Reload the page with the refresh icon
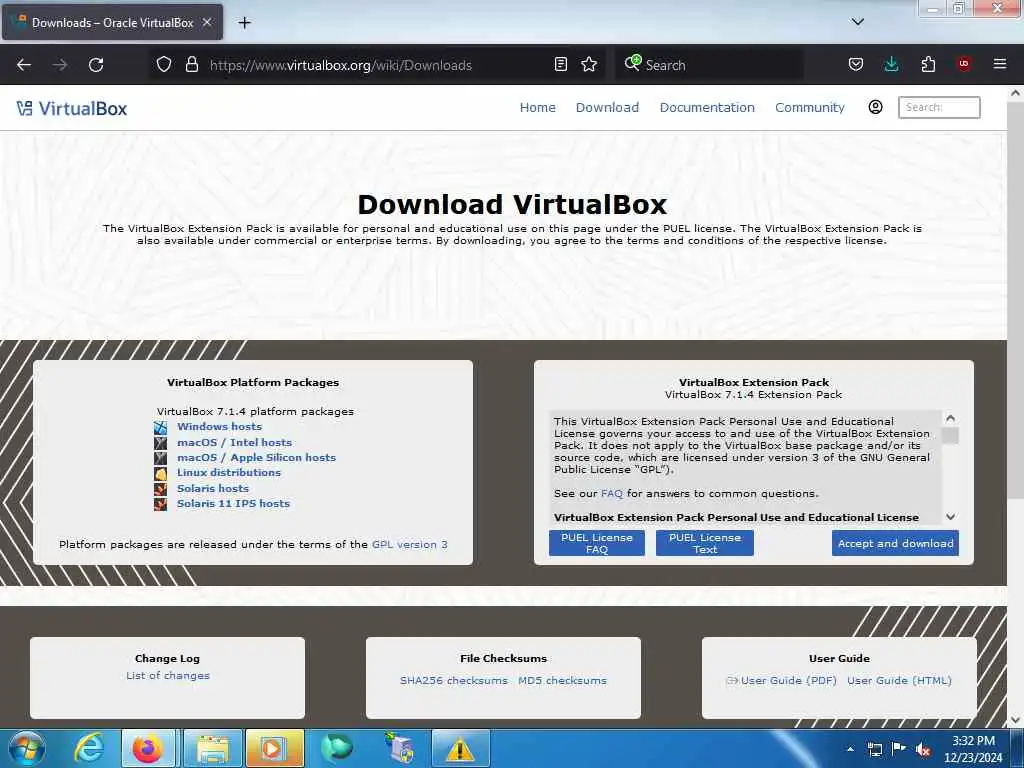 (96, 65)
